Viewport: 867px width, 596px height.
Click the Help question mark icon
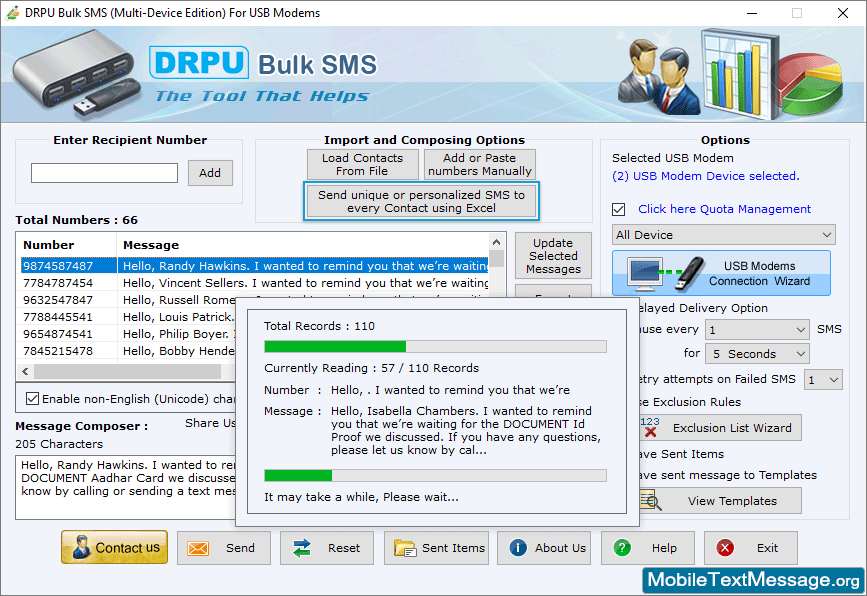coord(622,548)
